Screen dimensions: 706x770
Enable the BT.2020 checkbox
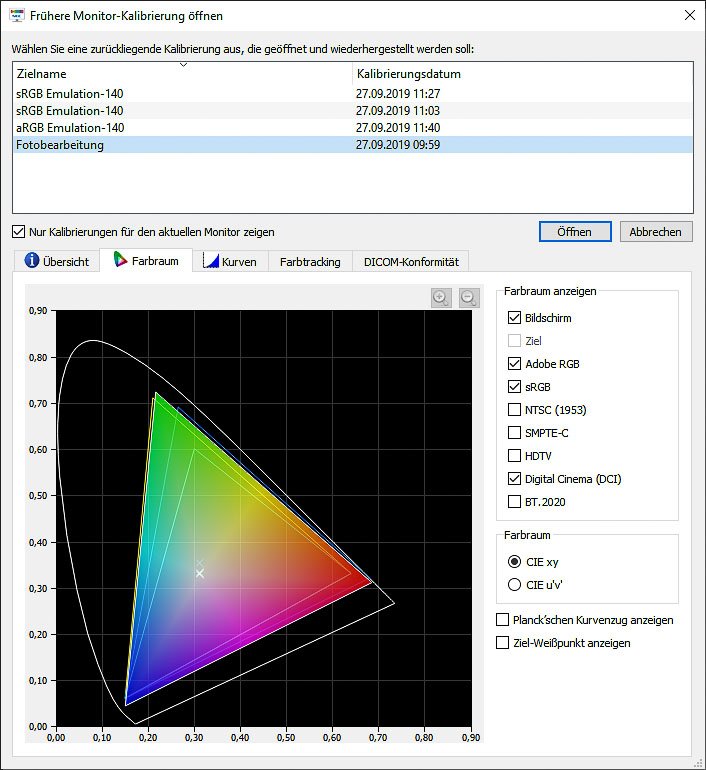[514, 502]
